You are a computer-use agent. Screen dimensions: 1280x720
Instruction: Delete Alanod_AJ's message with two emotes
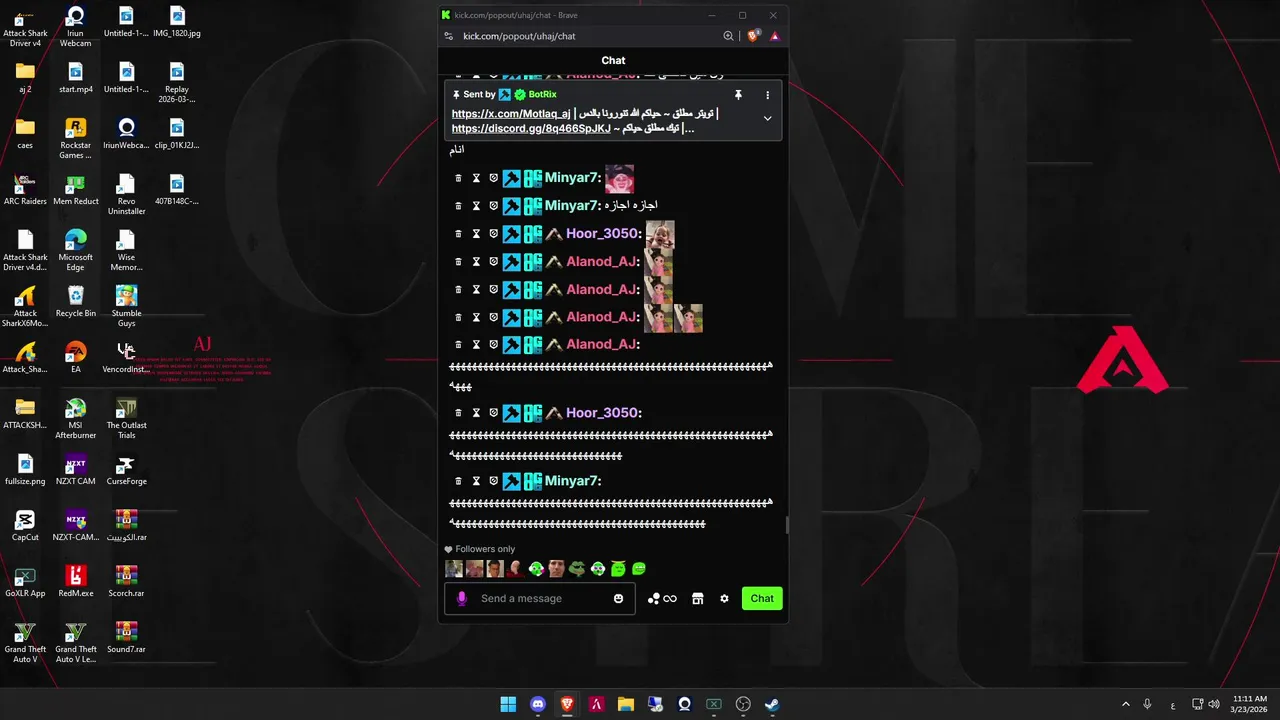click(x=459, y=317)
